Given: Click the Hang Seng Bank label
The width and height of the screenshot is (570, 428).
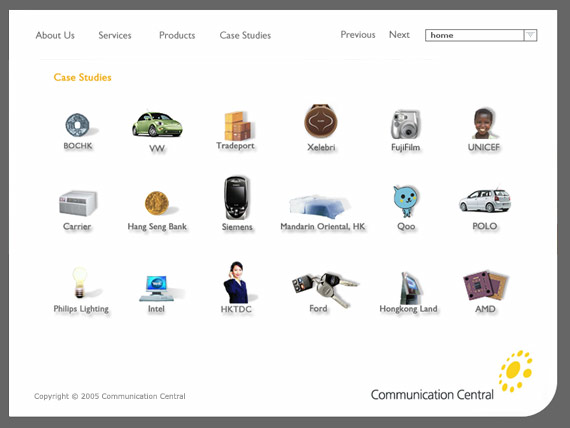Looking at the screenshot, I should [x=157, y=227].
